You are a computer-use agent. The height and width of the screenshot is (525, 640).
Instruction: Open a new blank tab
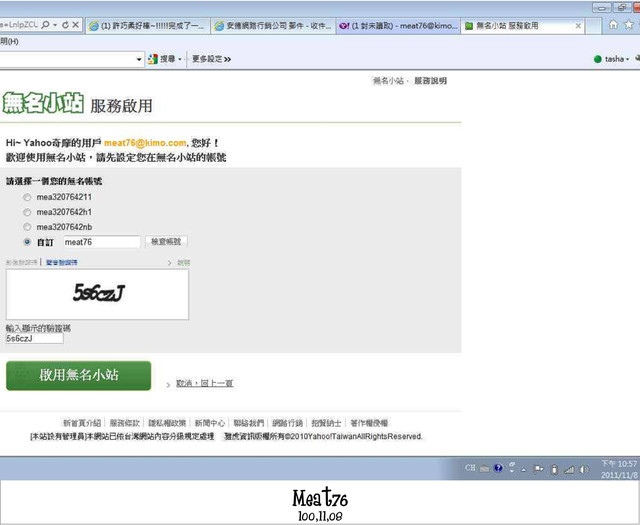(593, 26)
